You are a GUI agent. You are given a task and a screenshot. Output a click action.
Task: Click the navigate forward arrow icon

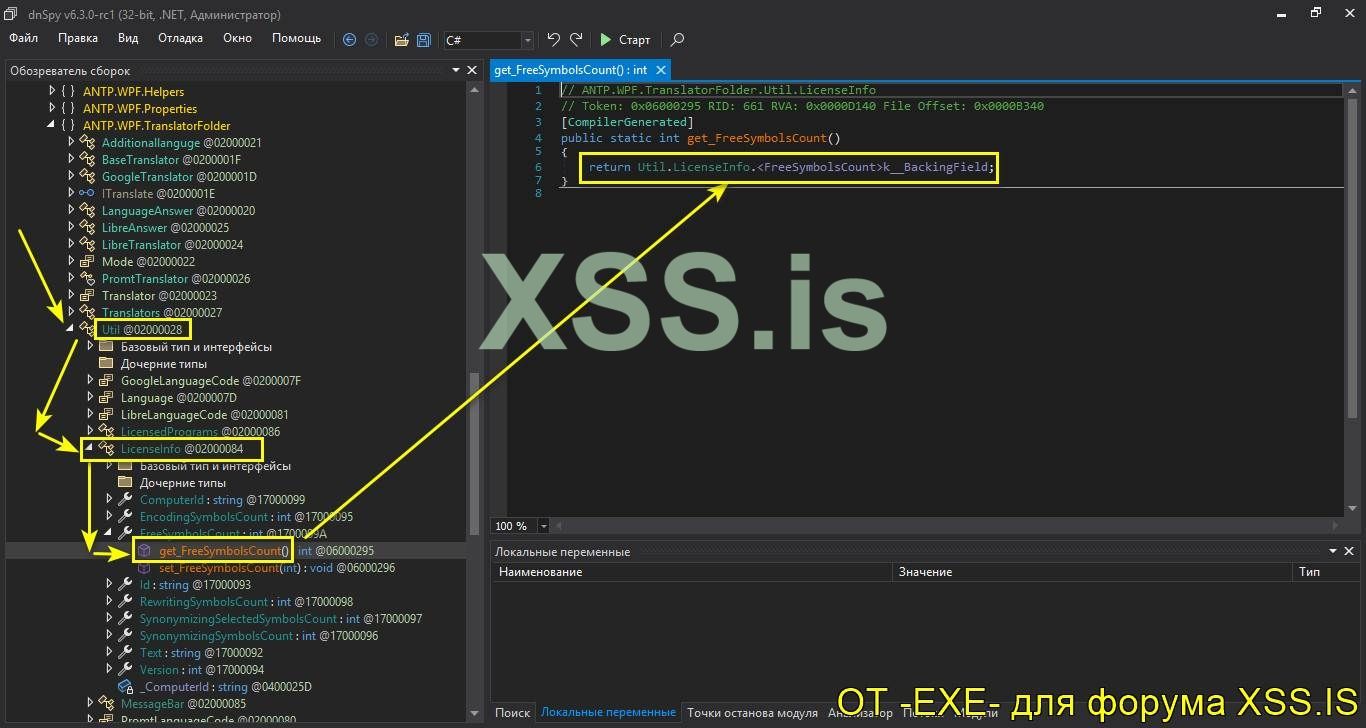pos(372,40)
